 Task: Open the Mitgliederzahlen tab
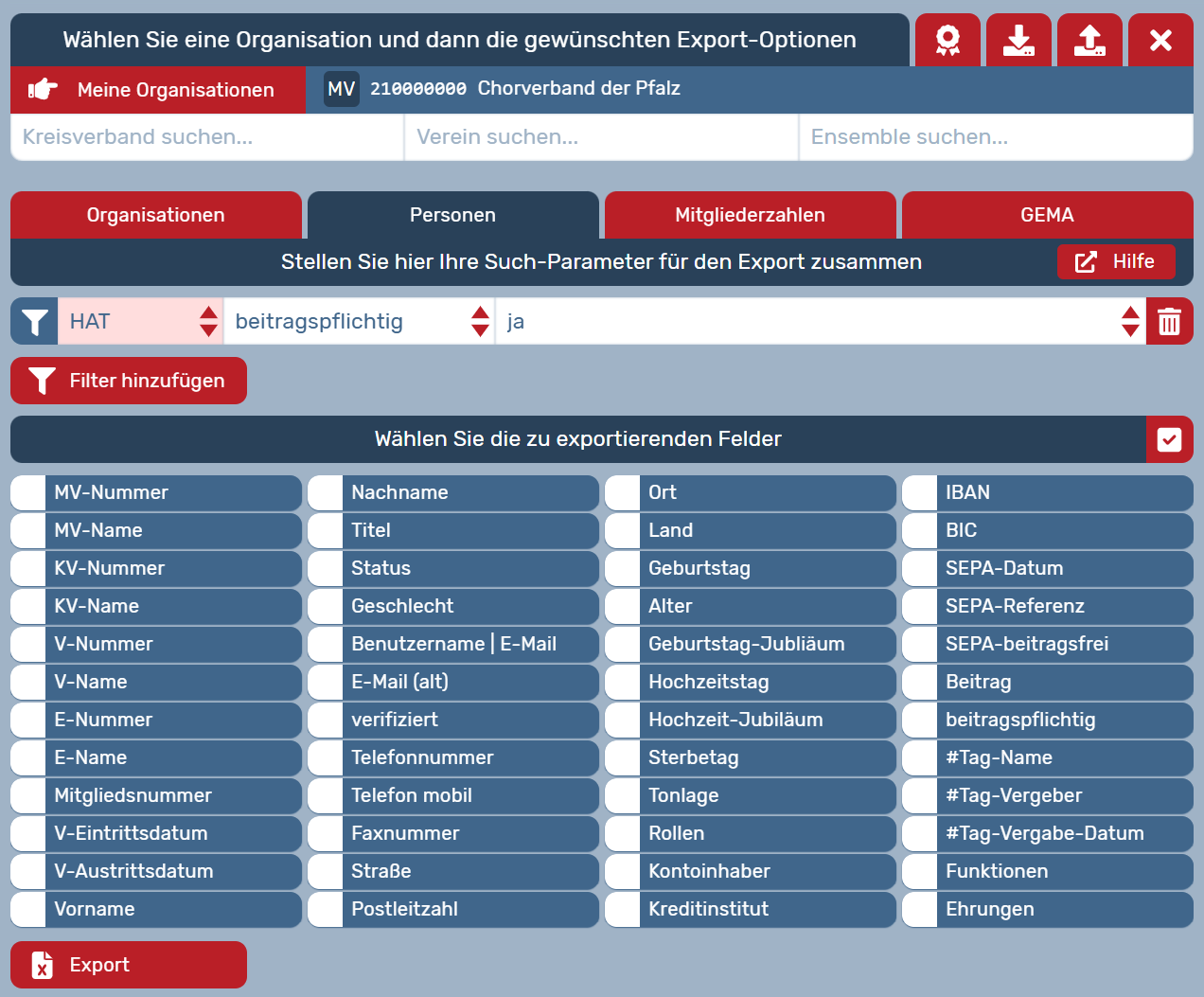(750, 215)
